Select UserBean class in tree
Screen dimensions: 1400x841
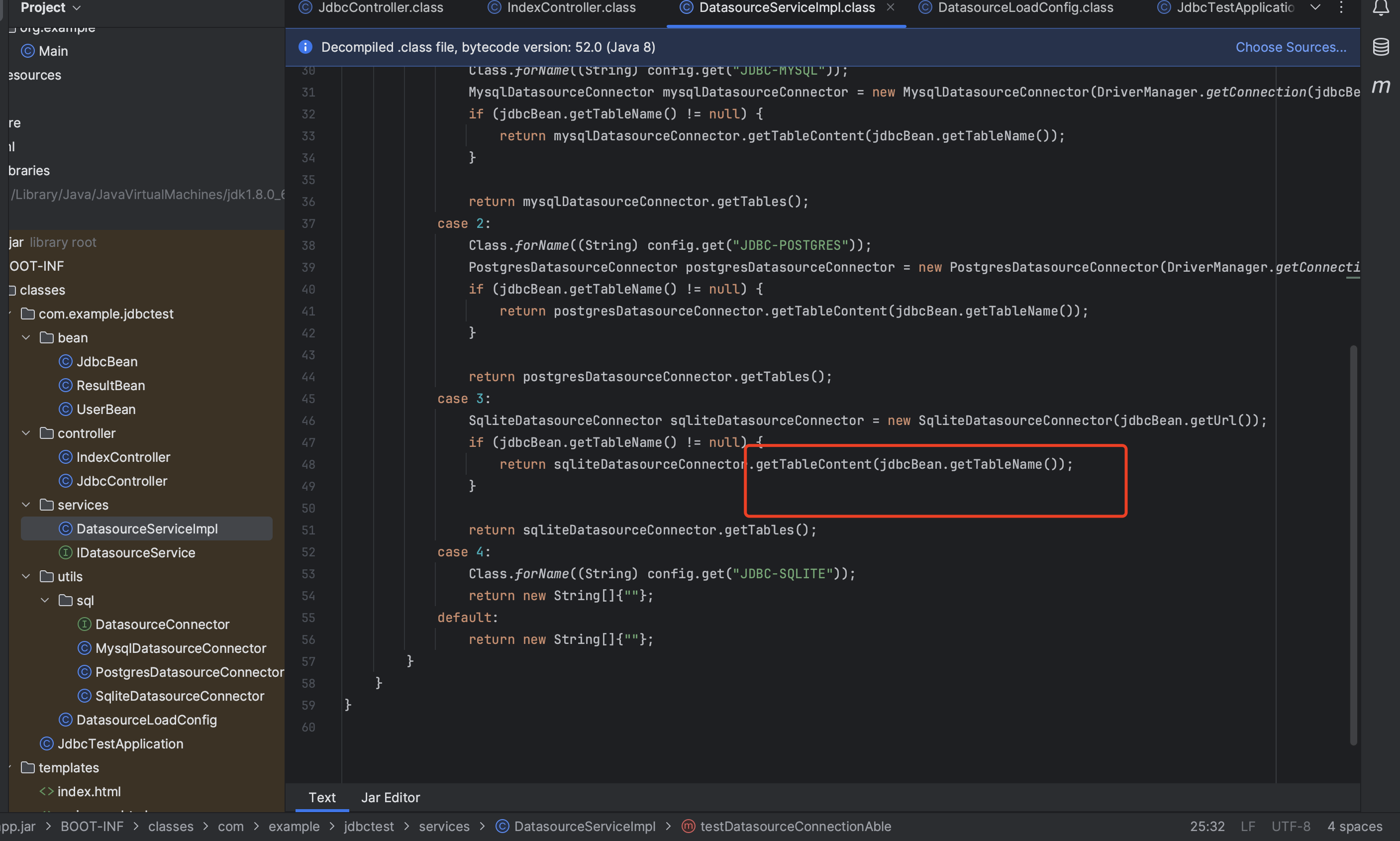point(97,409)
